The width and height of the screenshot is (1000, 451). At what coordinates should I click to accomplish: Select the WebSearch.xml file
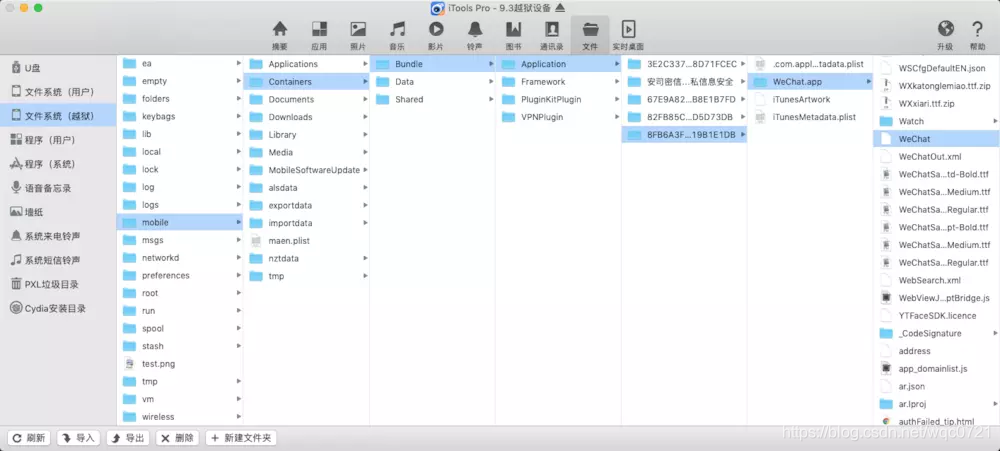(936, 280)
